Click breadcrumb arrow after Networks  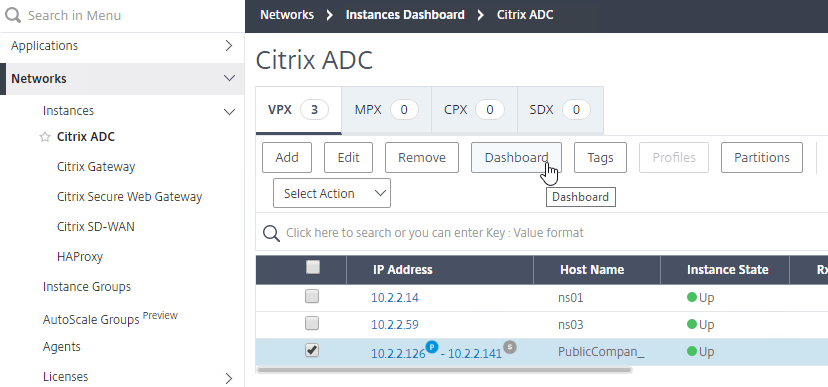coord(330,15)
